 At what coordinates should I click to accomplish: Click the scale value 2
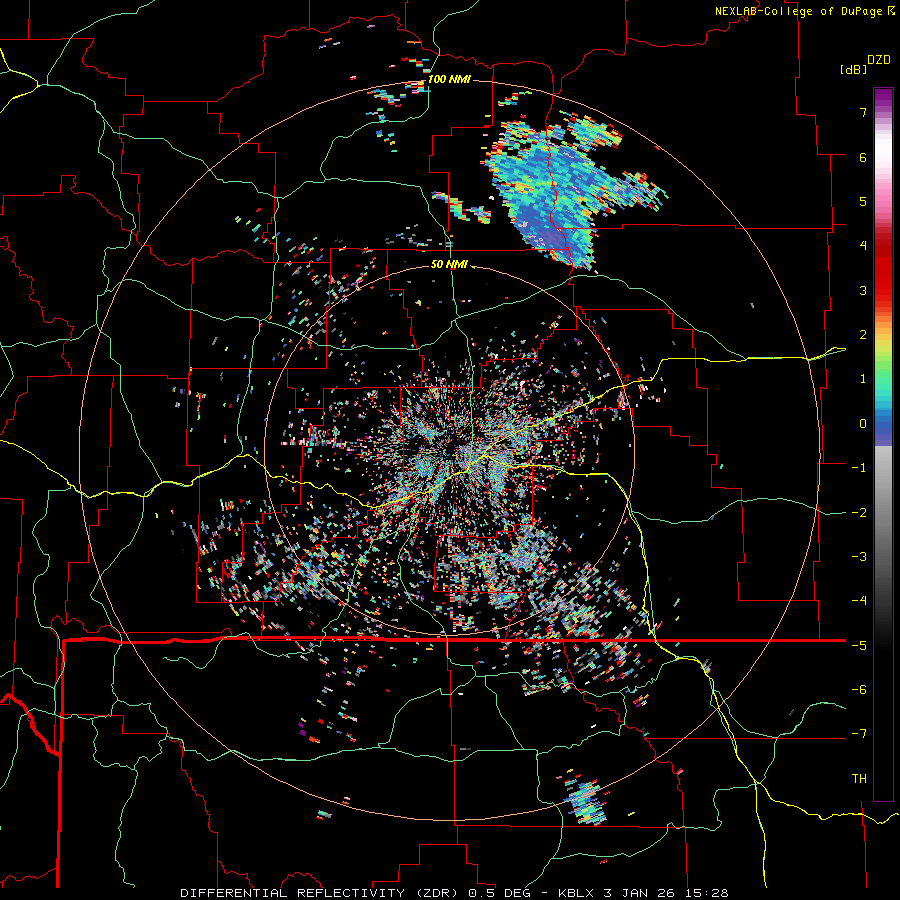point(863,335)
